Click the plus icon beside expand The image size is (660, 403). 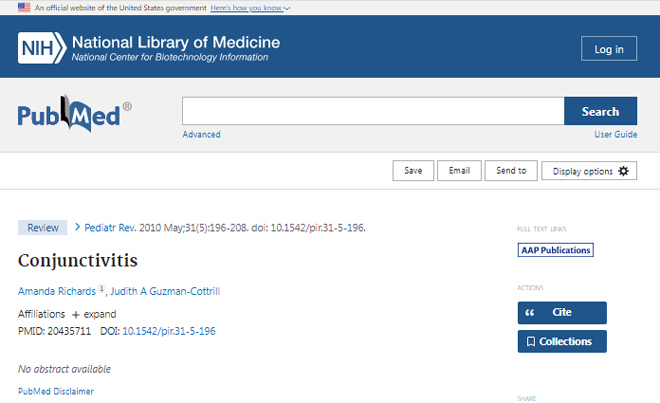[x=76, y=315]
